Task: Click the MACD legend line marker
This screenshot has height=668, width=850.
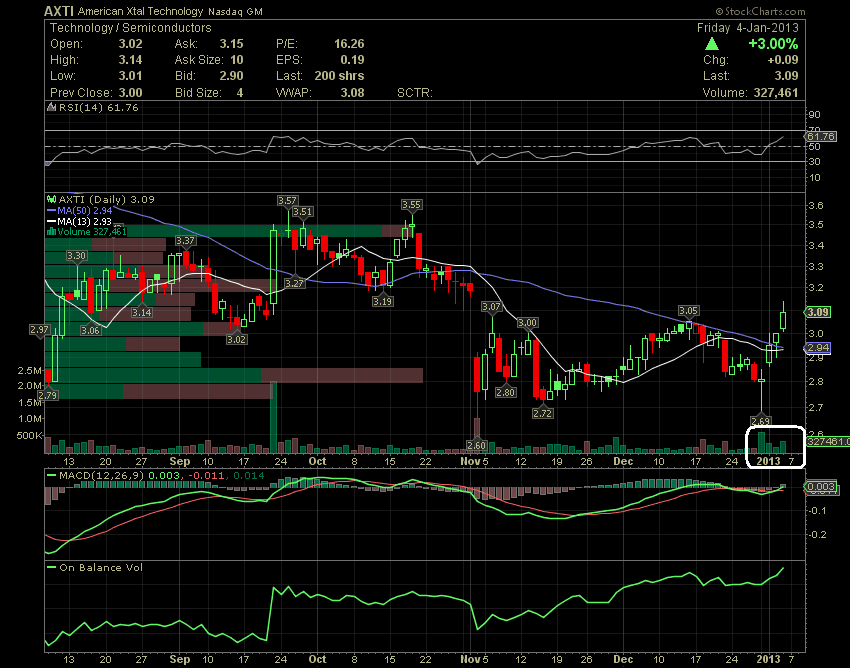Action: pos(52,474)
